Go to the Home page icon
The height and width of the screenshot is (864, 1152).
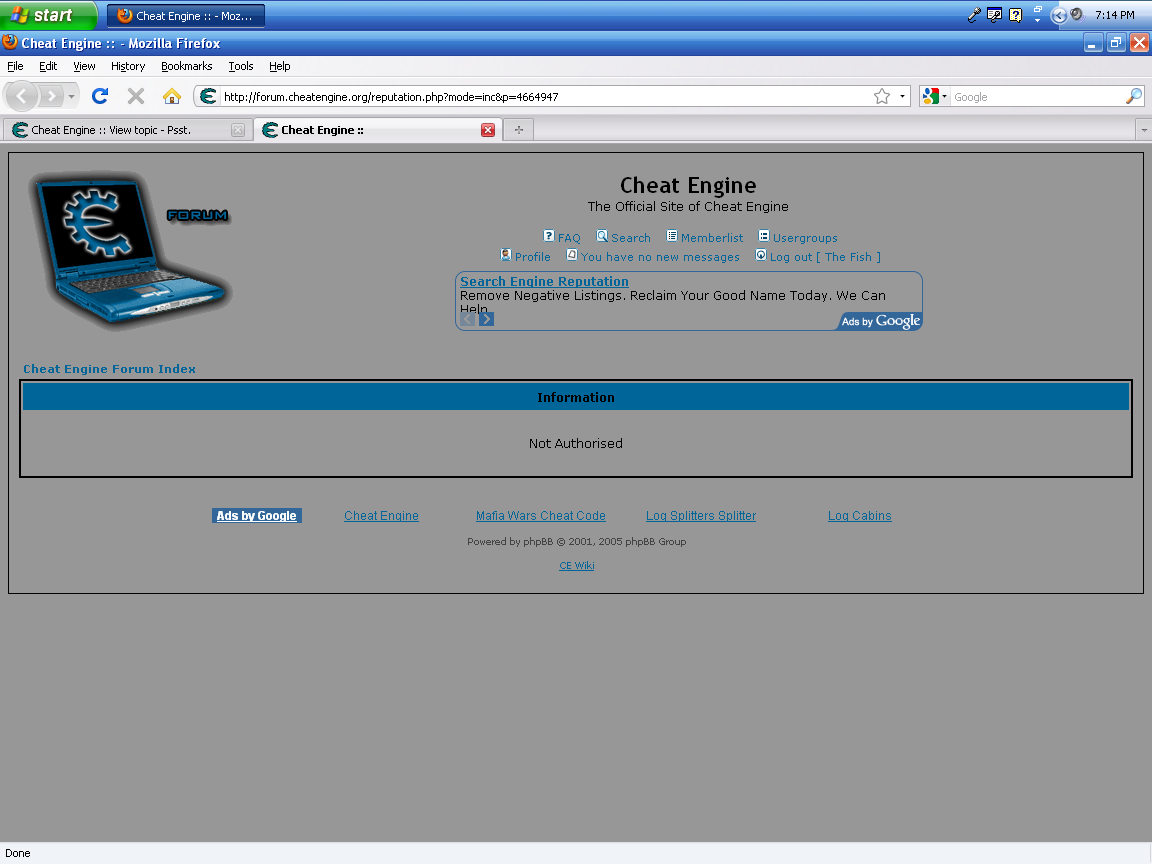pos(171,96)
